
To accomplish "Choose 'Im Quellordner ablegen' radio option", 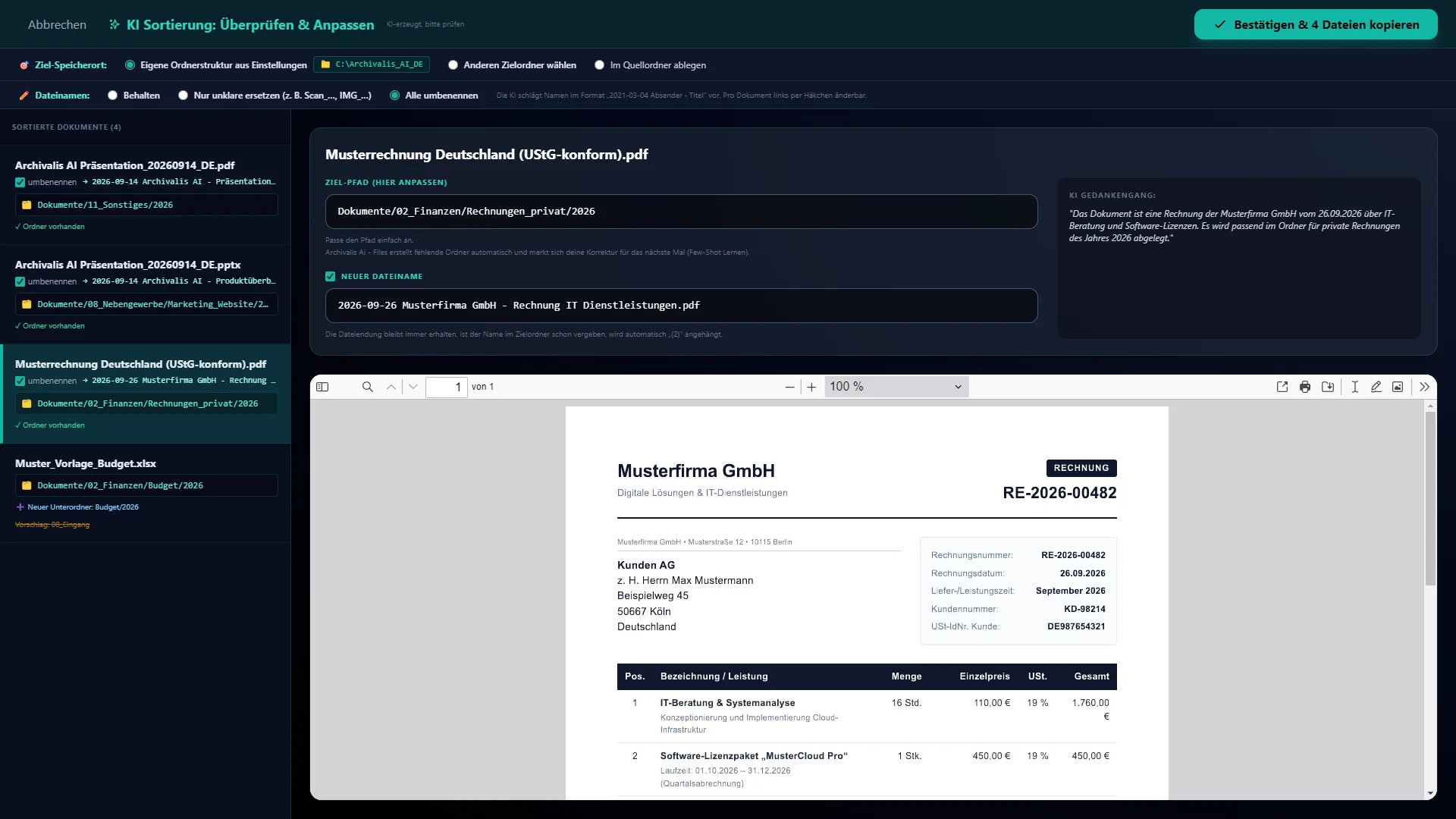I will 599,65.
